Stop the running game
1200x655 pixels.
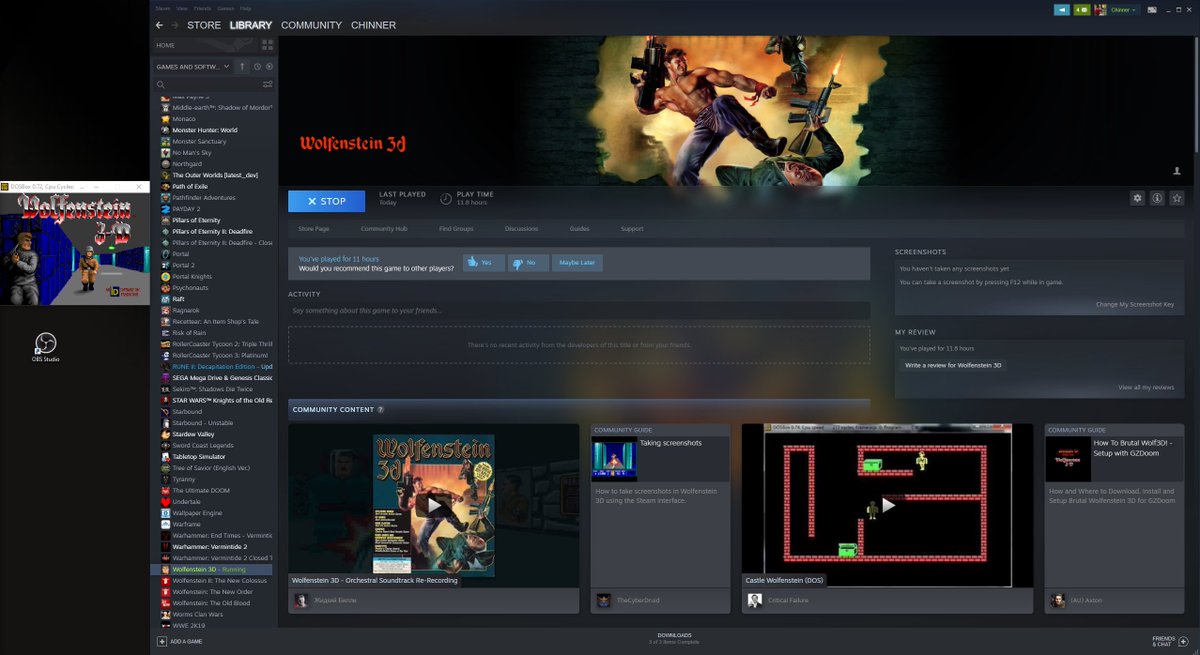tap(326, 201)
